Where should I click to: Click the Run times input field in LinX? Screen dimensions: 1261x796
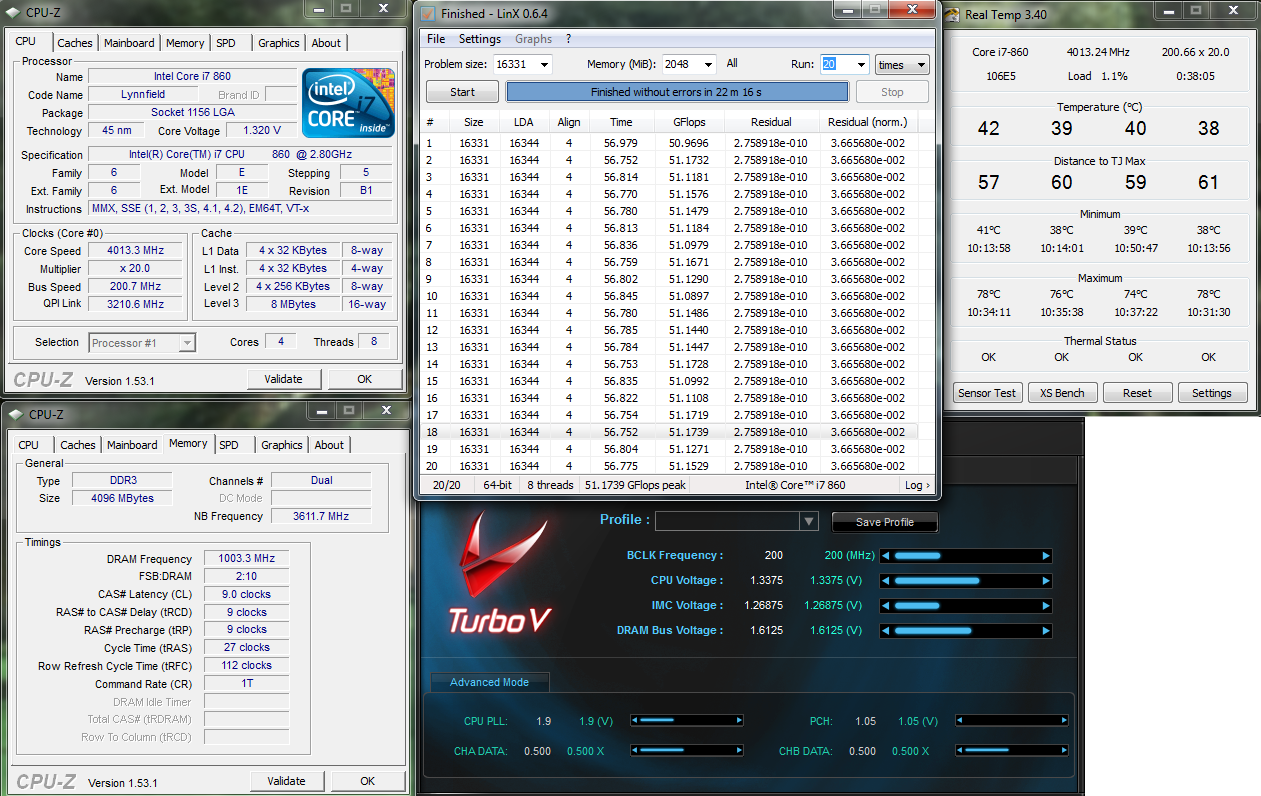(837, 64)
